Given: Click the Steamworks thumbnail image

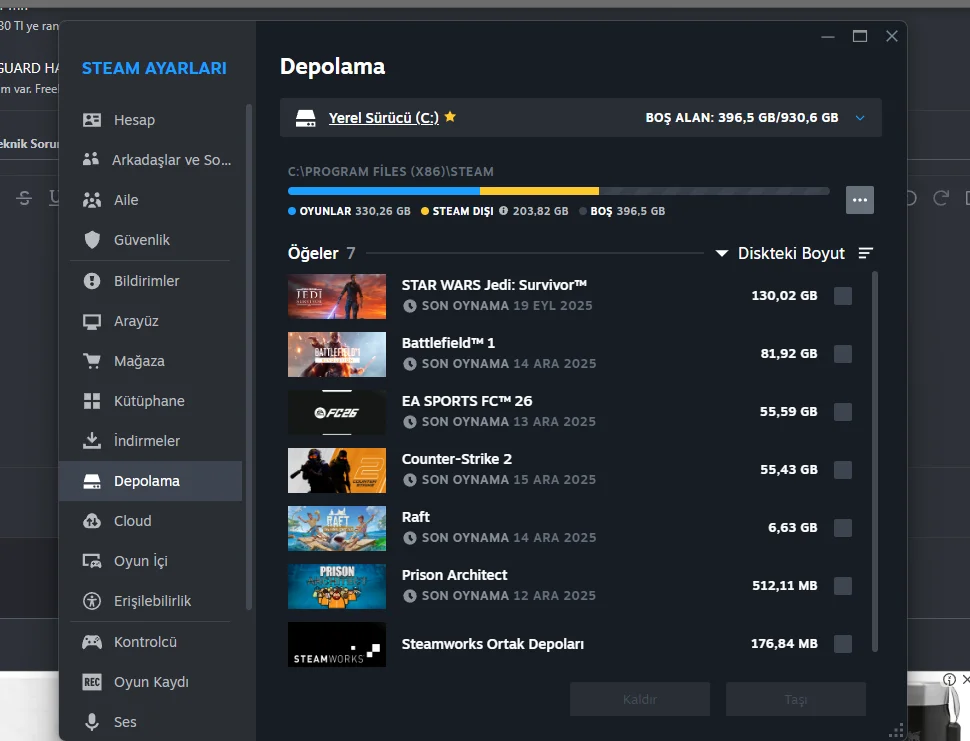Looking at the screenshot, I should click(x=337, y=645).
